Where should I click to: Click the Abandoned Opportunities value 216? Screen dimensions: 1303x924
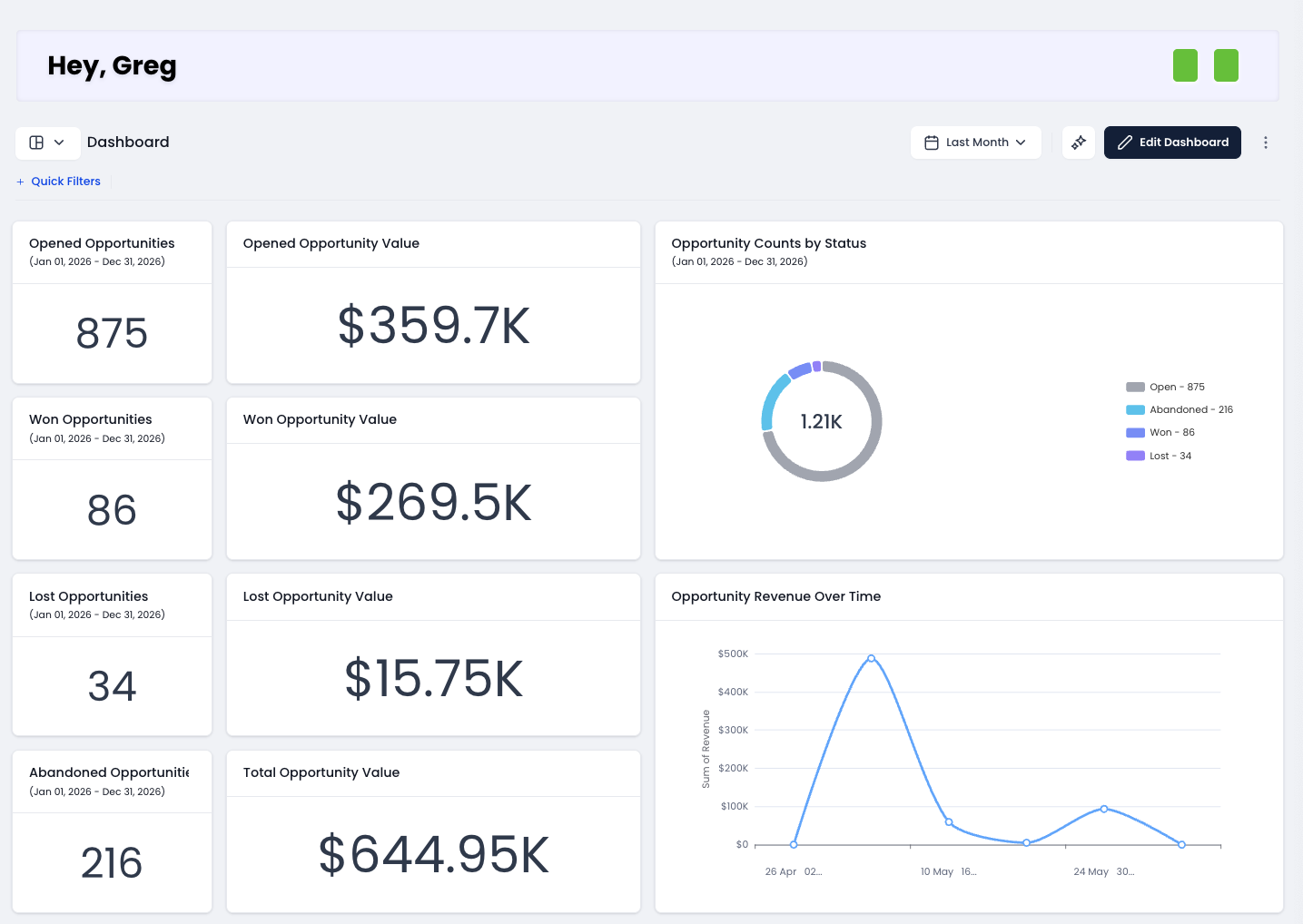[112, 863]
